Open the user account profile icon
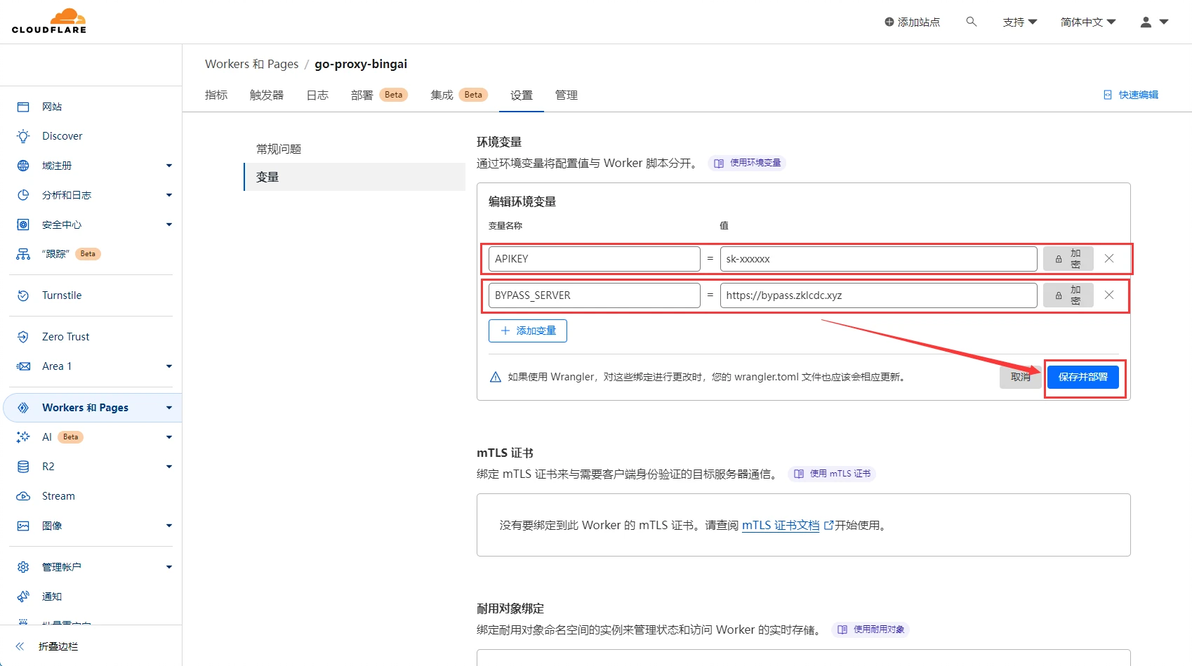1192x666 pixels. 1146,22
